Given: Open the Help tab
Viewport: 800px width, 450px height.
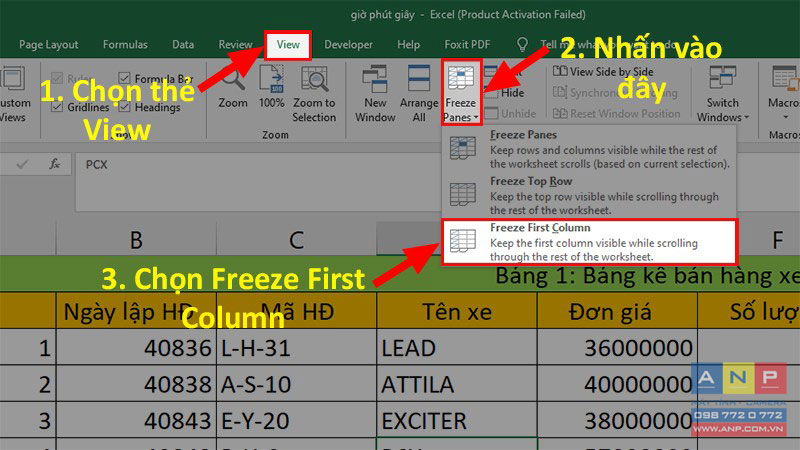Looking at the screenshot, I should click(408, 45).
